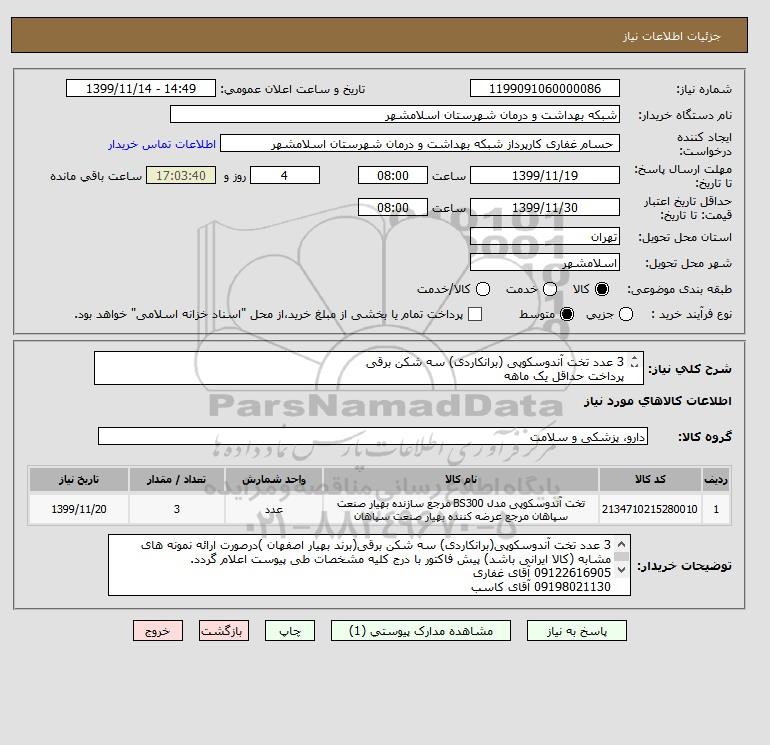Screen dimensions: 770x745
Task: Click the تاریخ نیاز column header
Action: [x=79, y=479]
